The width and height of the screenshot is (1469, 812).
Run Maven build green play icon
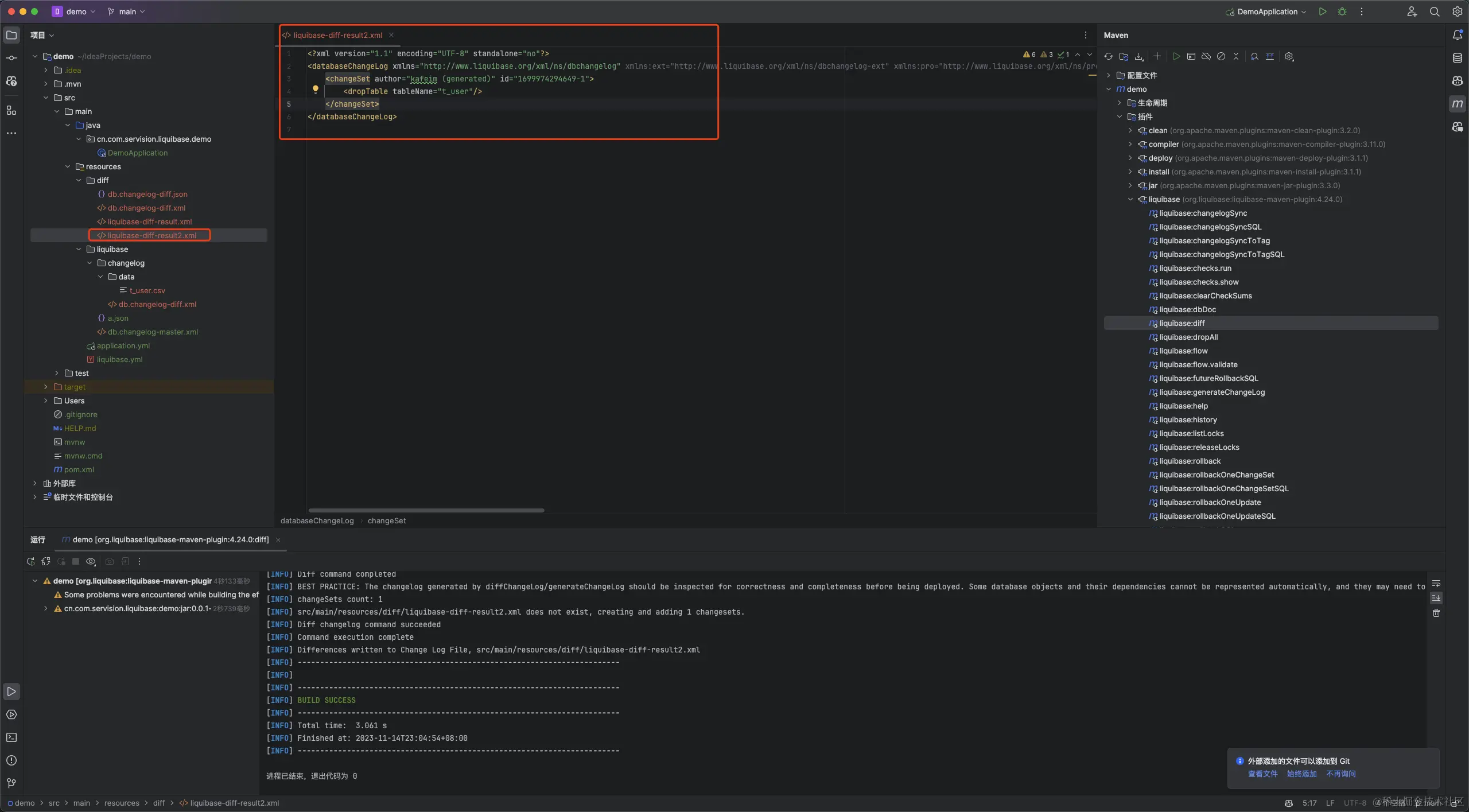click(x=1176, y=56)
